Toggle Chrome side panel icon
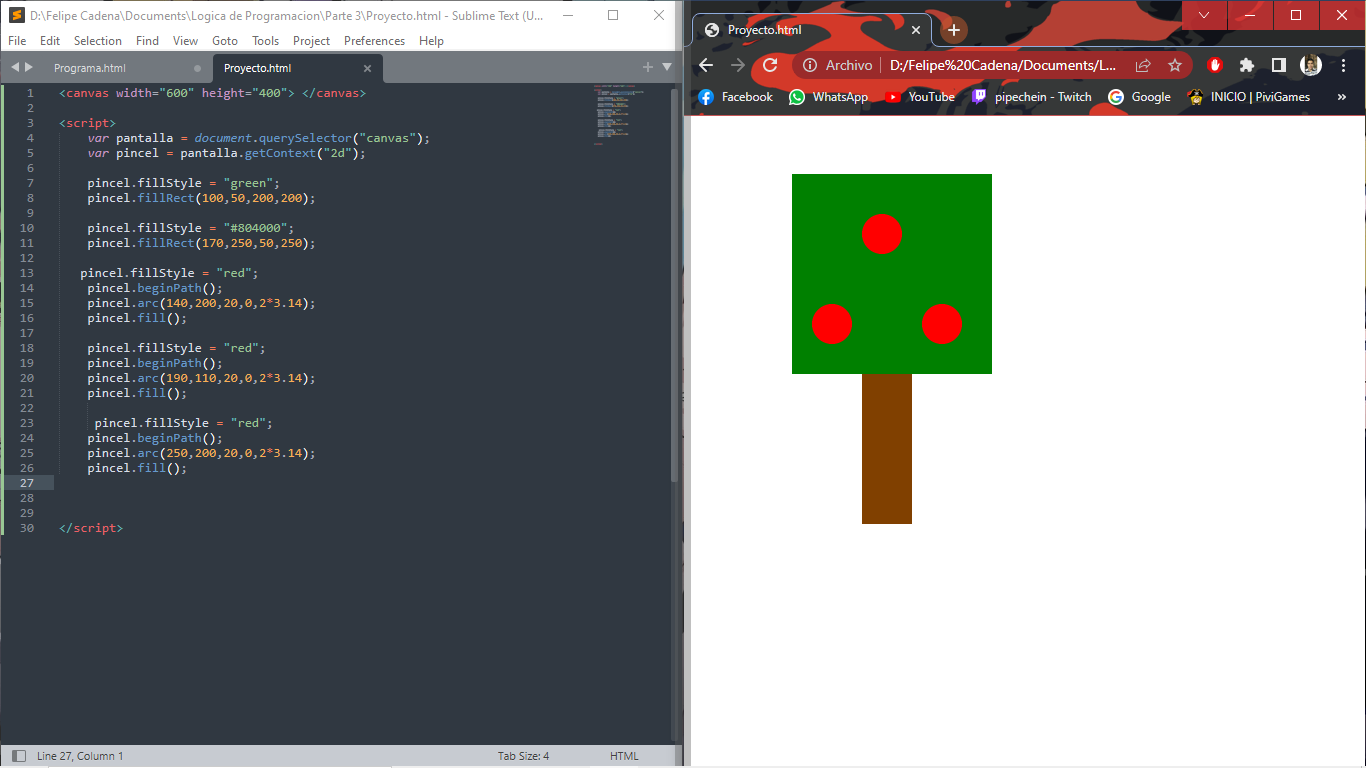Screen dimensions: 1366x768 point(1278,65)
